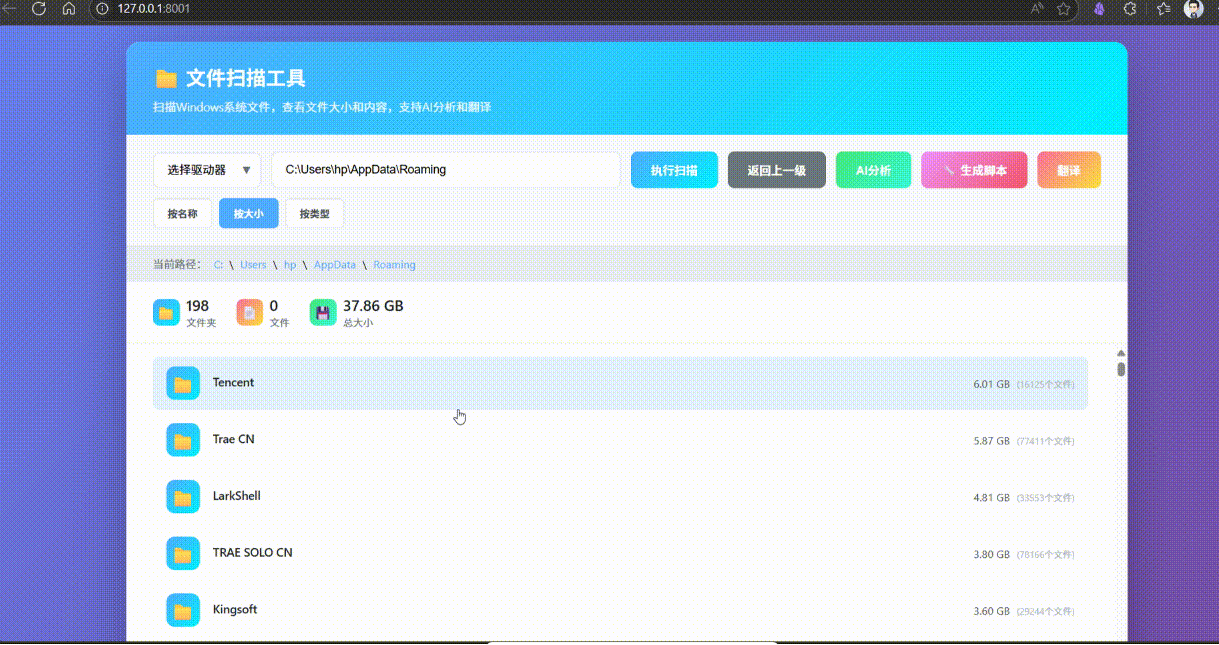Click the 5.87 GB size value
Screen dimensions: 1219x645
[x=991, y=441]
